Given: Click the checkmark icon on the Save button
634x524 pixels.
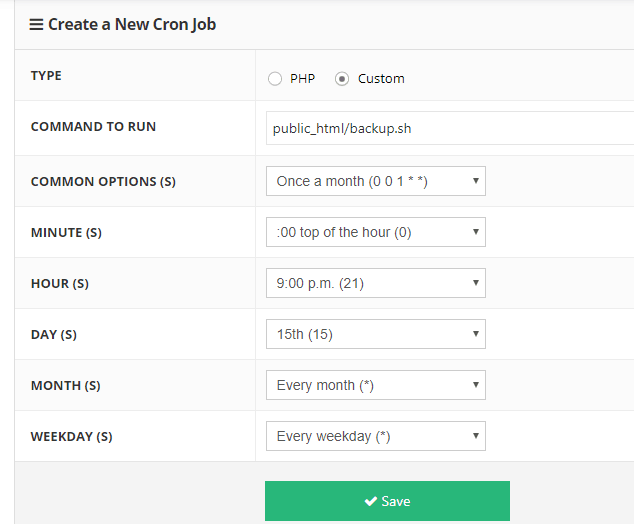Looking at the screenshot, I should click(x=370, y=501).
